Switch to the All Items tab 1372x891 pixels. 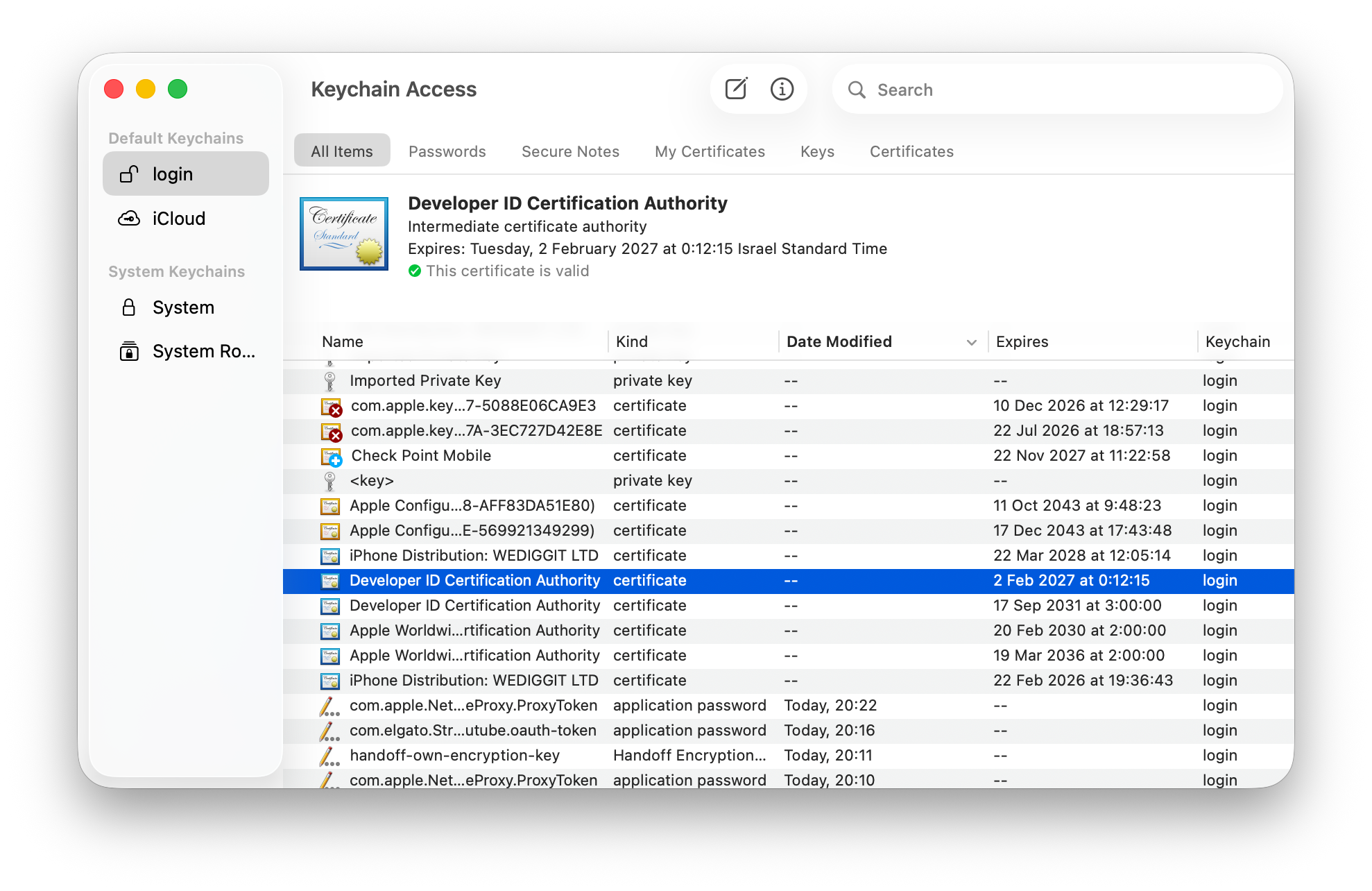[x=342, y=151]
